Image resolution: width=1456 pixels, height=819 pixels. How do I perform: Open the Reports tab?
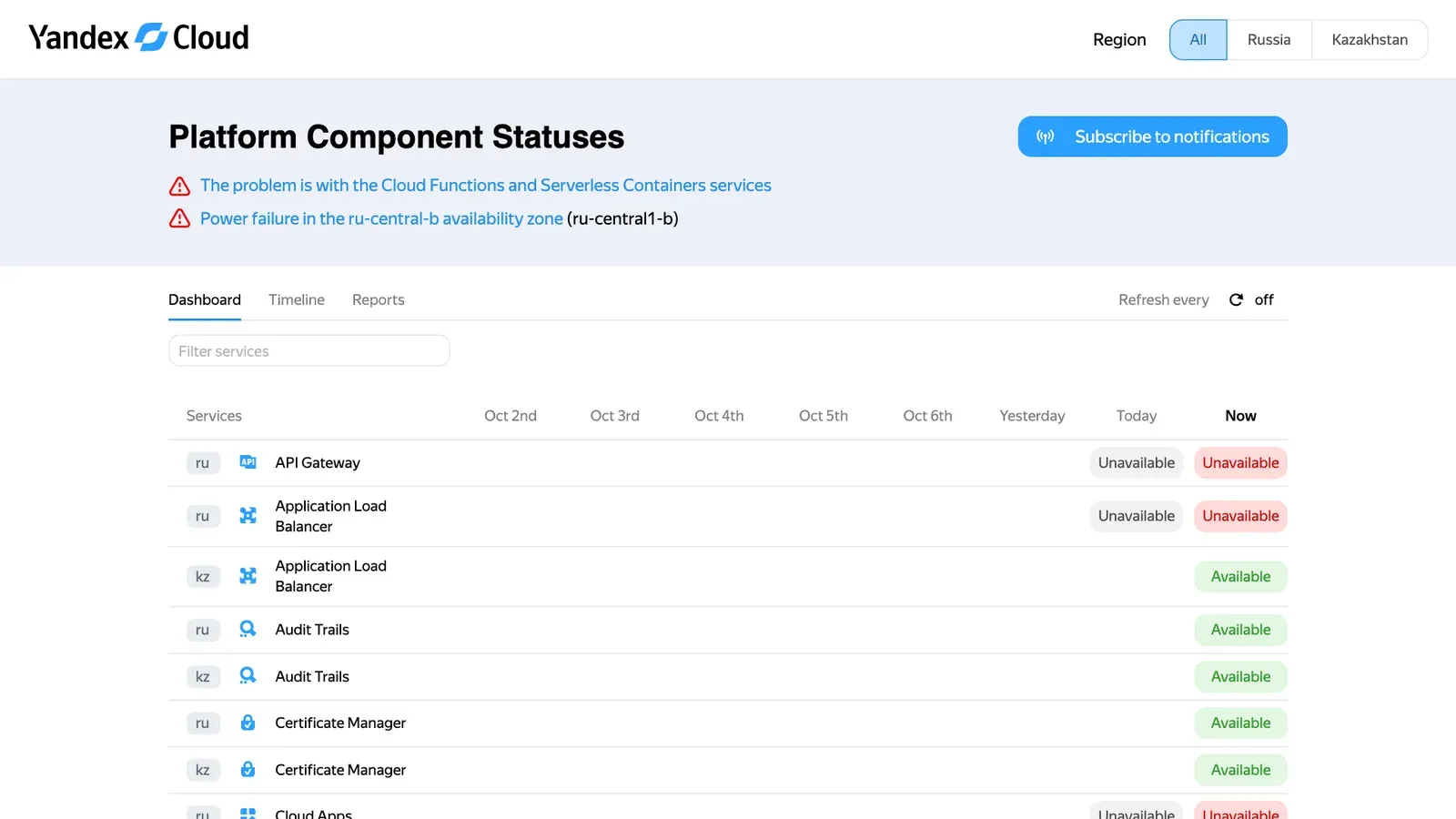click(379, 299)
